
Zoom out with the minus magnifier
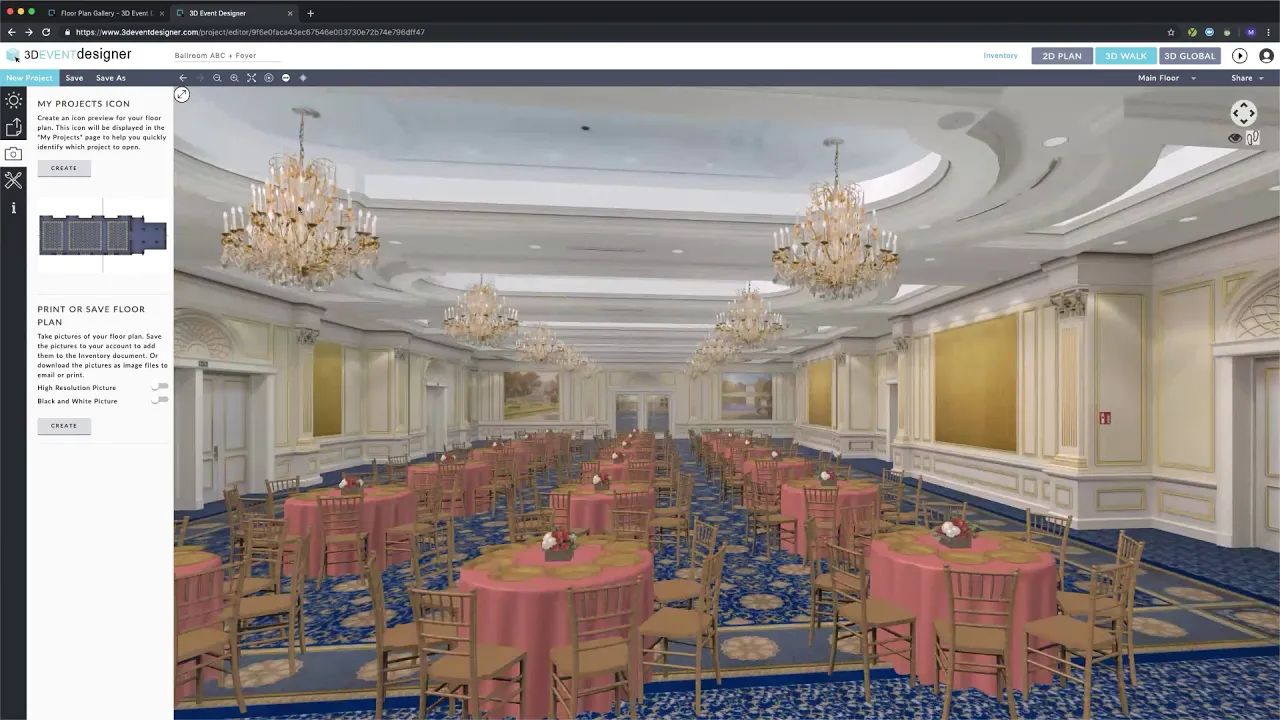tap(217, 78)
